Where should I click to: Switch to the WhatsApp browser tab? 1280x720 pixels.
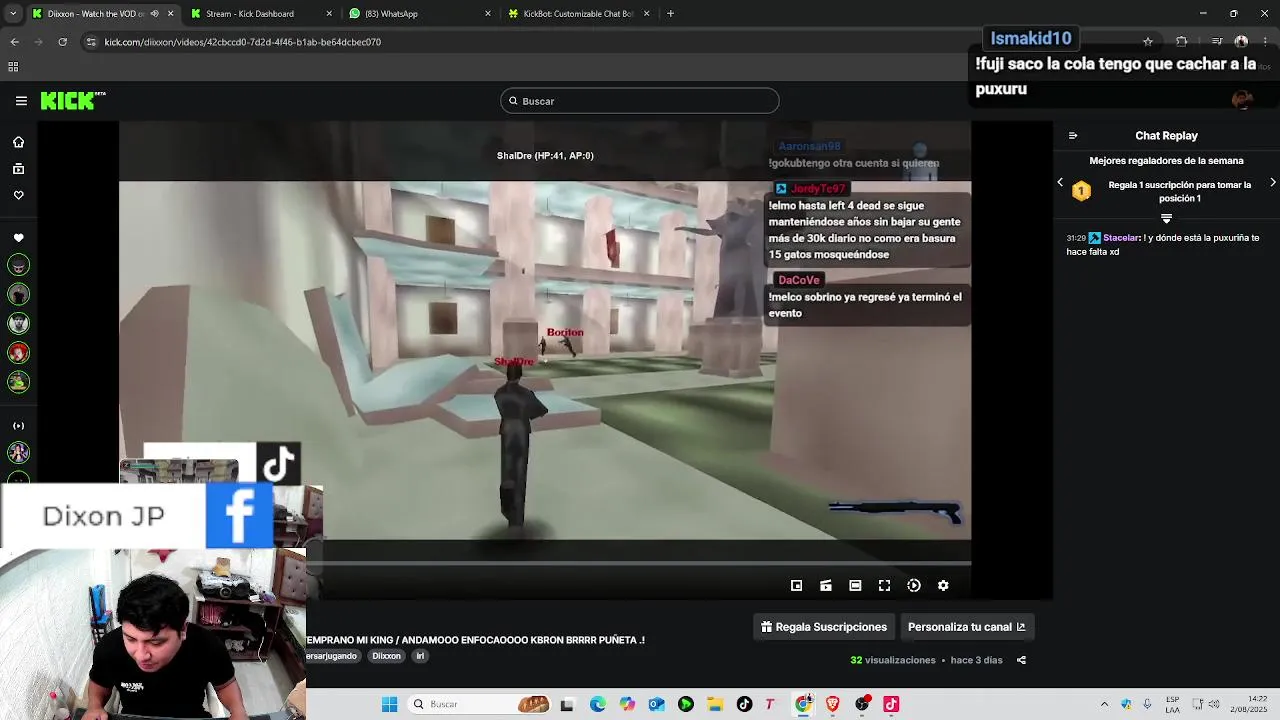[x=420, y=14]
